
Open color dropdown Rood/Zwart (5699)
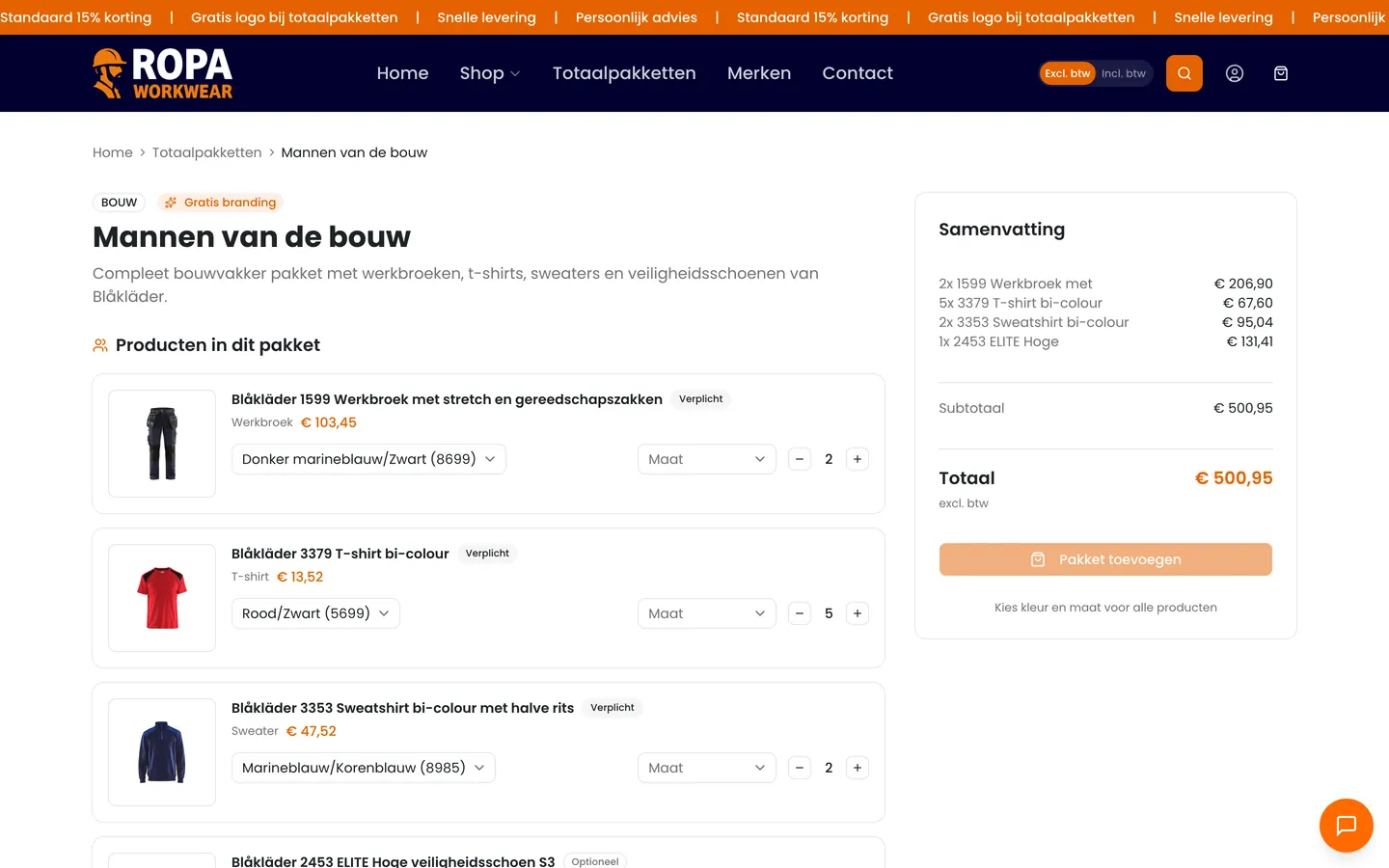click(315, 613)
